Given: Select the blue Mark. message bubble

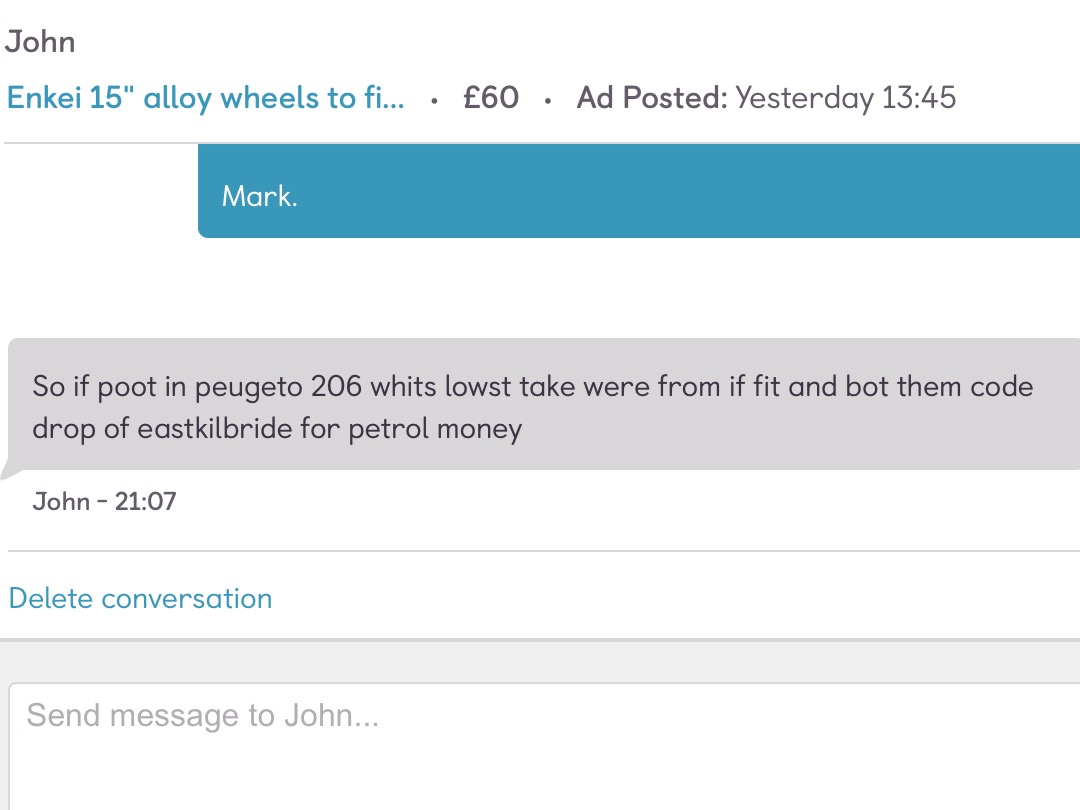Looking at the screenshot, I should pos(639,191).
